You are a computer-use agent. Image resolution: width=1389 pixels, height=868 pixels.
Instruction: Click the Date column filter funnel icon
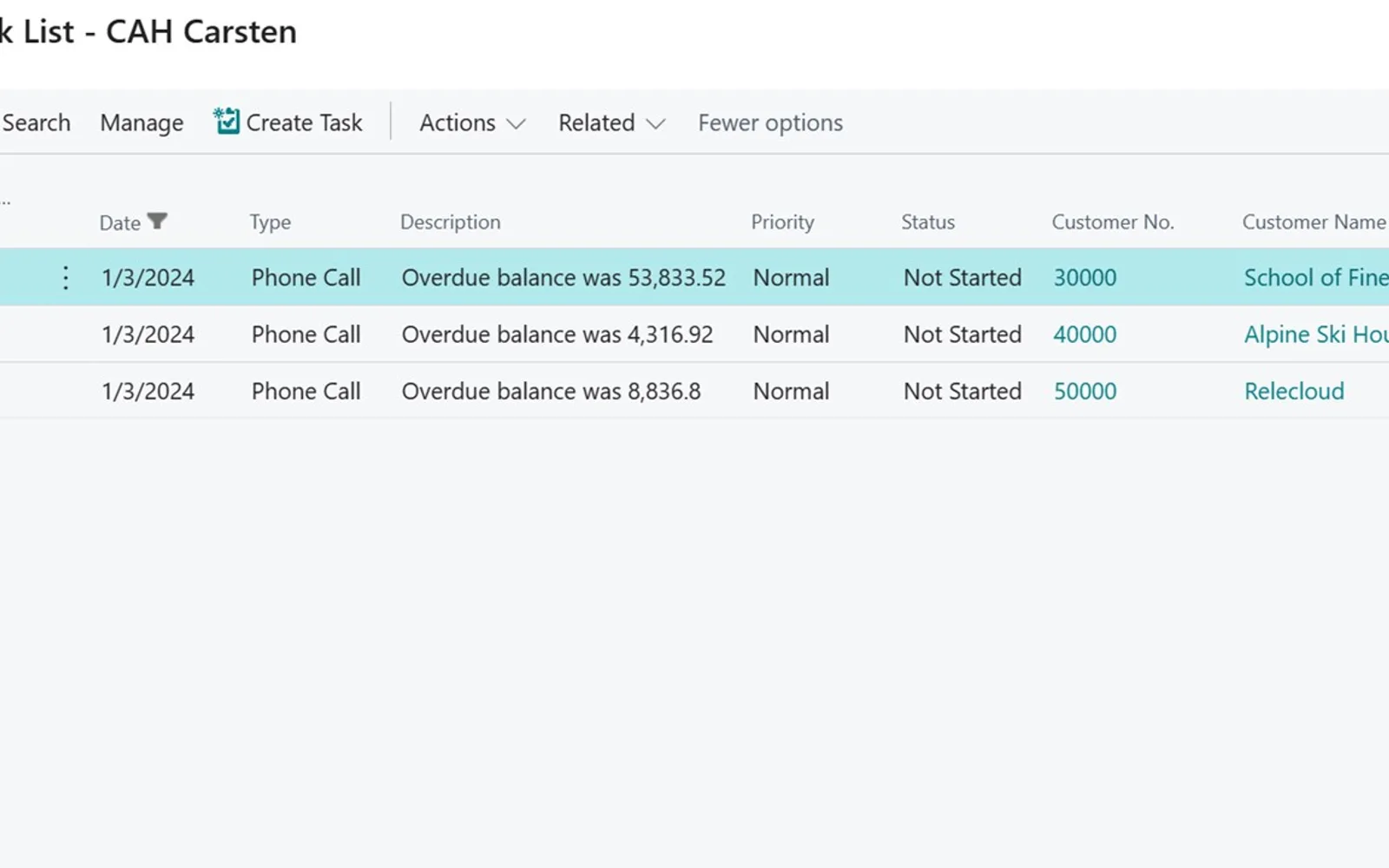point(157,221)
